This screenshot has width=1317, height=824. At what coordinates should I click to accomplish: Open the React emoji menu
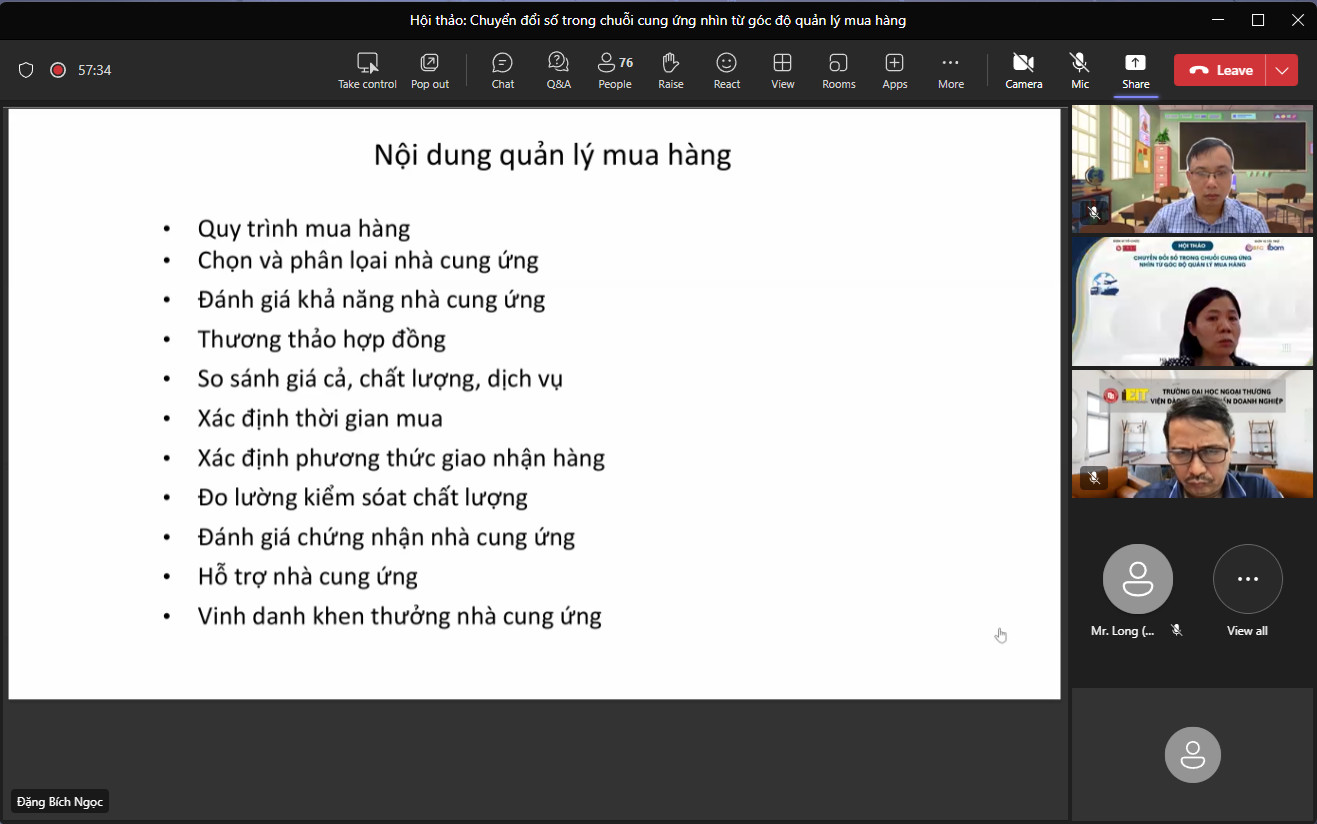click(x=727, y=71)
